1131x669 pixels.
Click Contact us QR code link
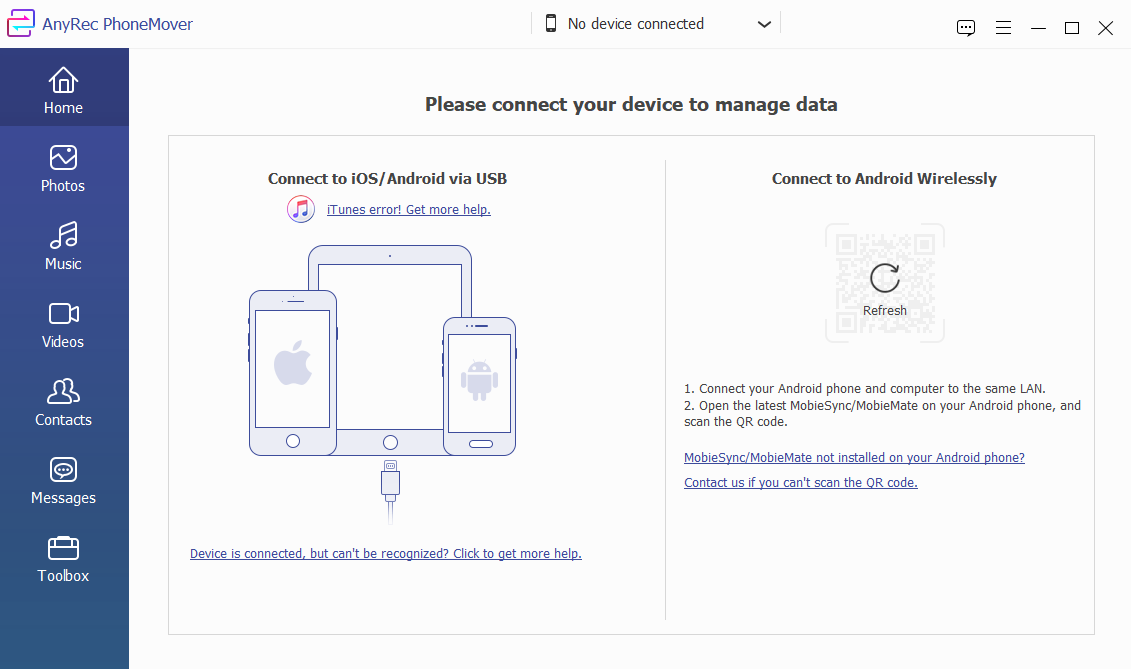pos(800,483)
